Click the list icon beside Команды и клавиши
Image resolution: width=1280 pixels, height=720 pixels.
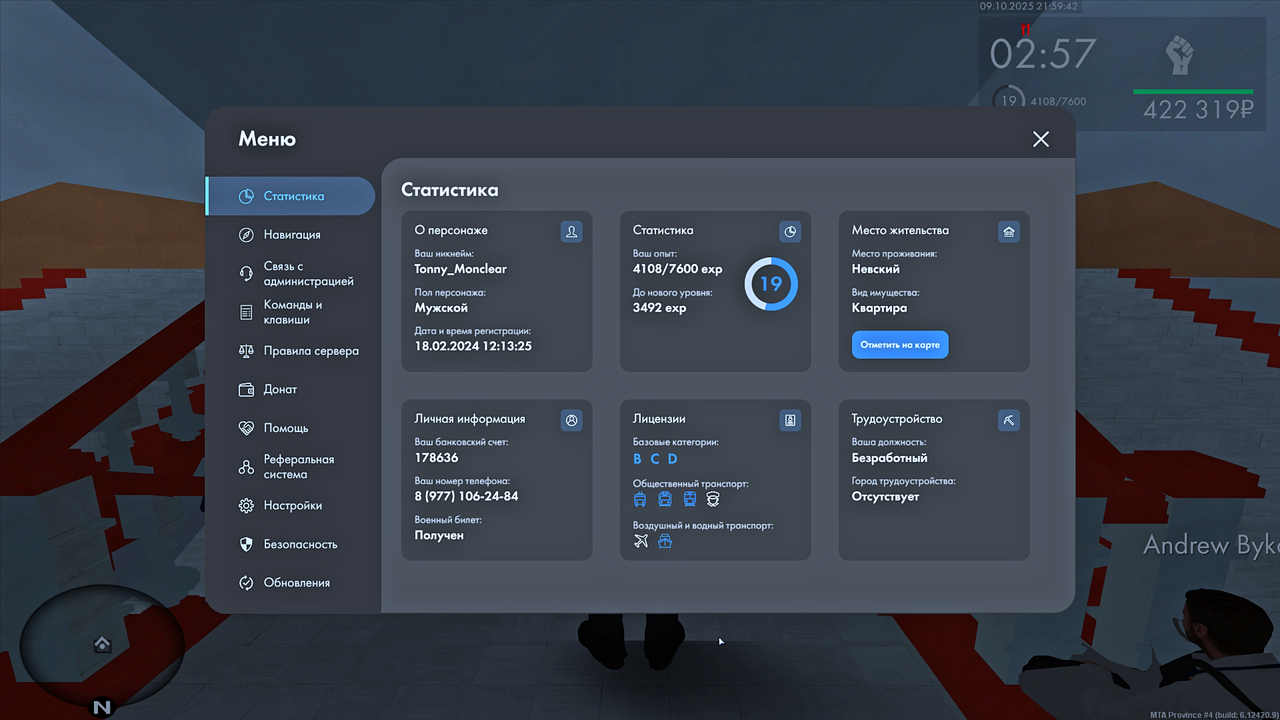pos(246,313)
